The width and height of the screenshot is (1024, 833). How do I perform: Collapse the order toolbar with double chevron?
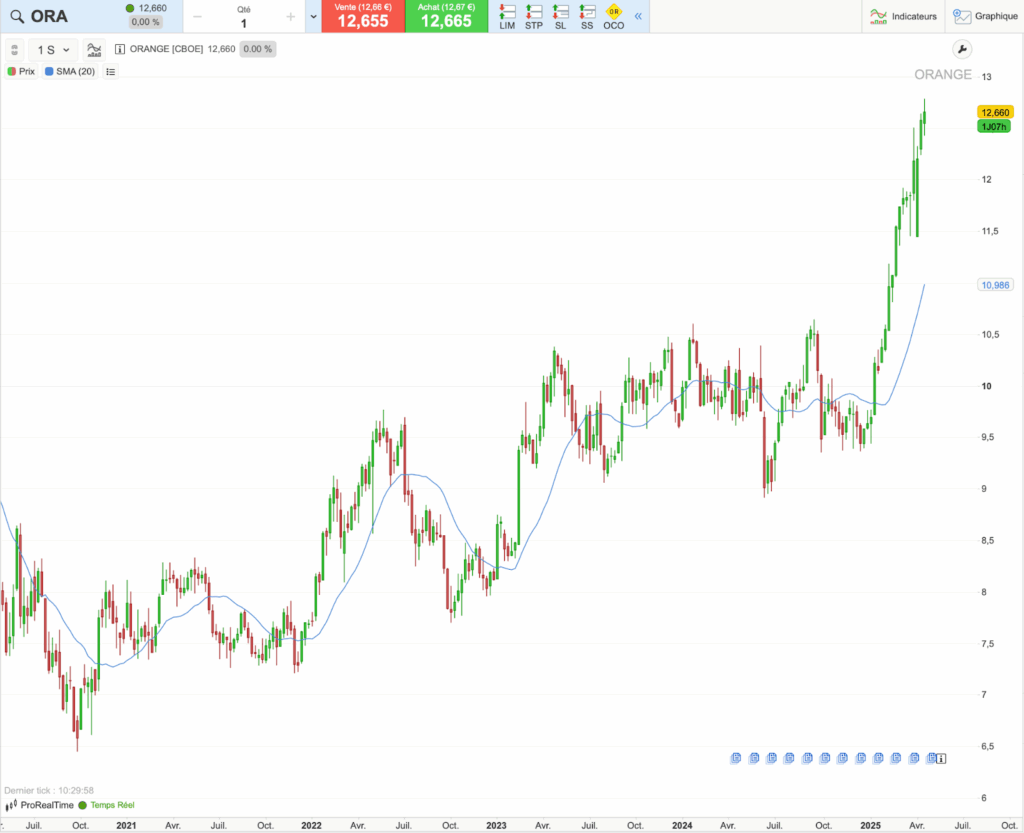tap(638, 16)
